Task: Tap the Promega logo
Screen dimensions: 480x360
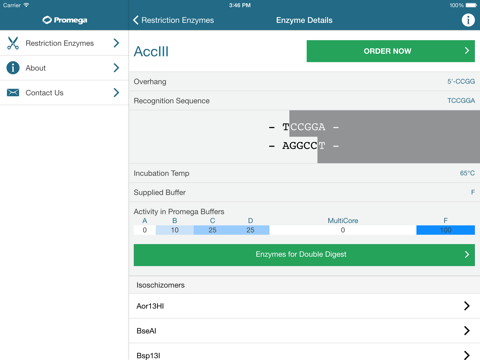Action: pyautogui.click(x=65, y=20)
